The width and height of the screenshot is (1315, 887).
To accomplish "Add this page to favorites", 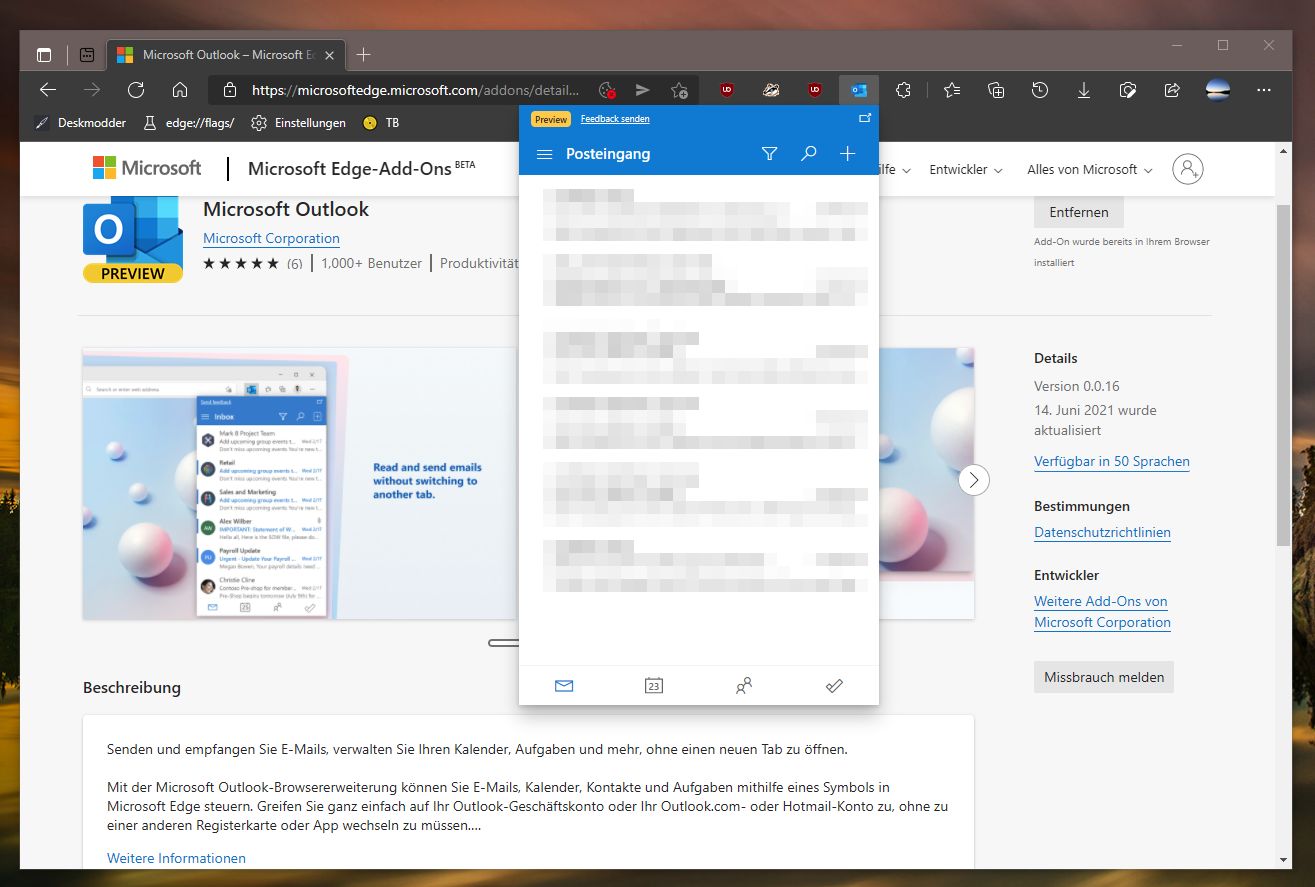I will tap(679, 90).
